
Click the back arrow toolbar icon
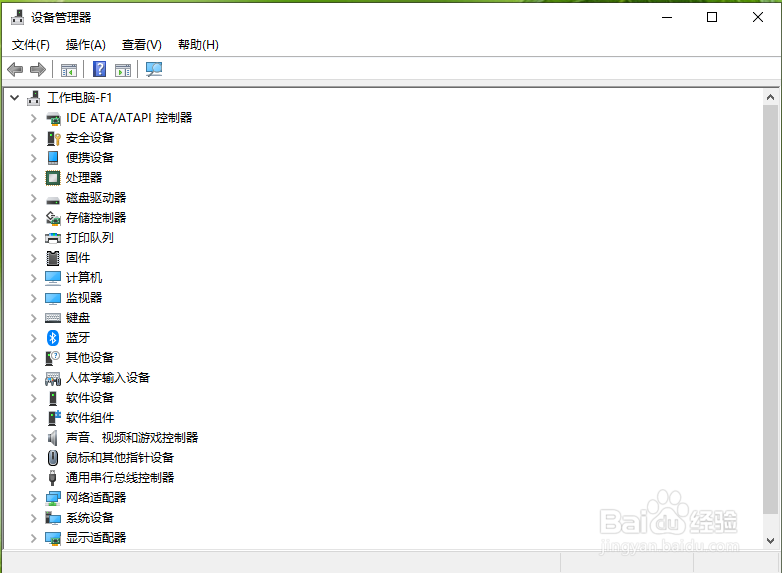tap(15, 69)
